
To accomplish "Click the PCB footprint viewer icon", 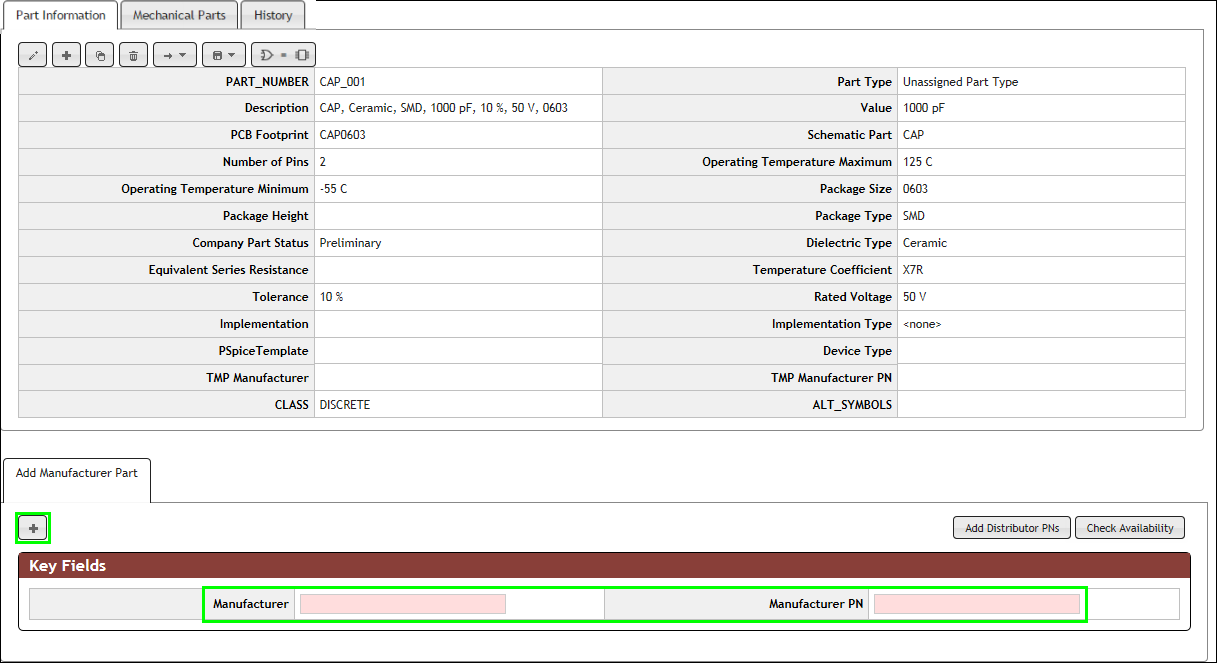I will 302,55.
